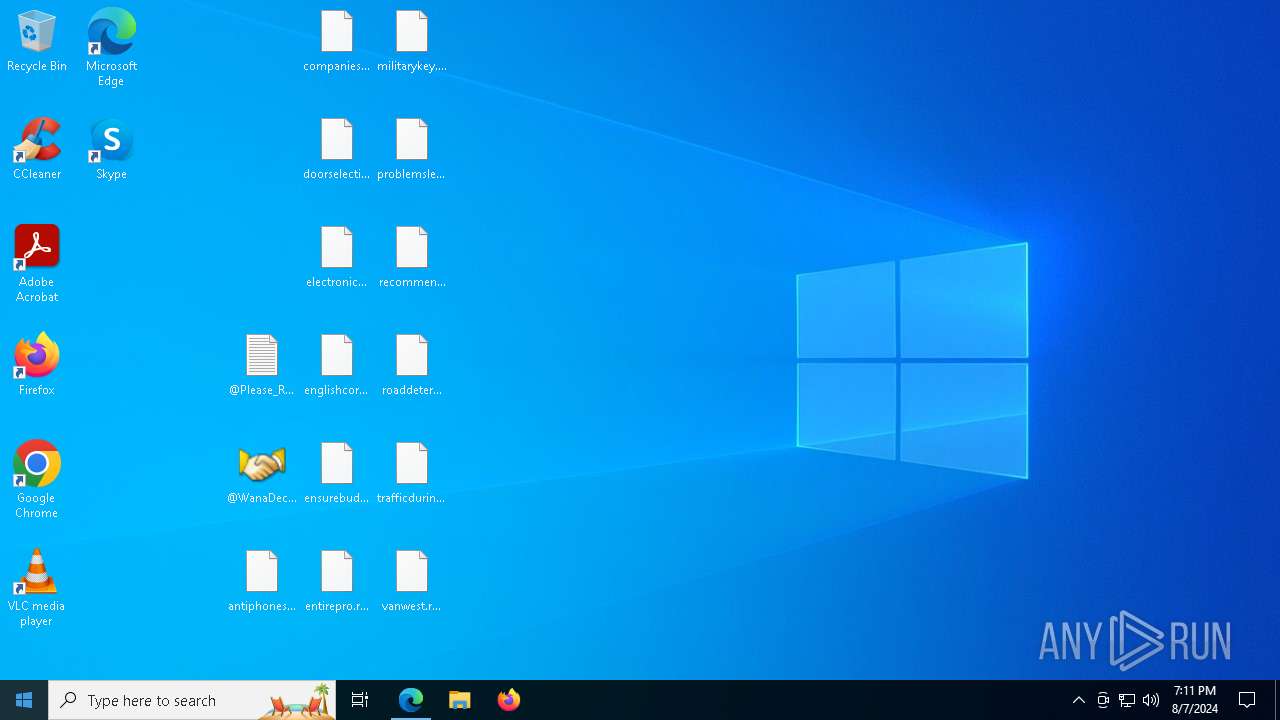The image size is (1280, 720).
Task: Select the antiphones... file icon
Action: (262, 582)
